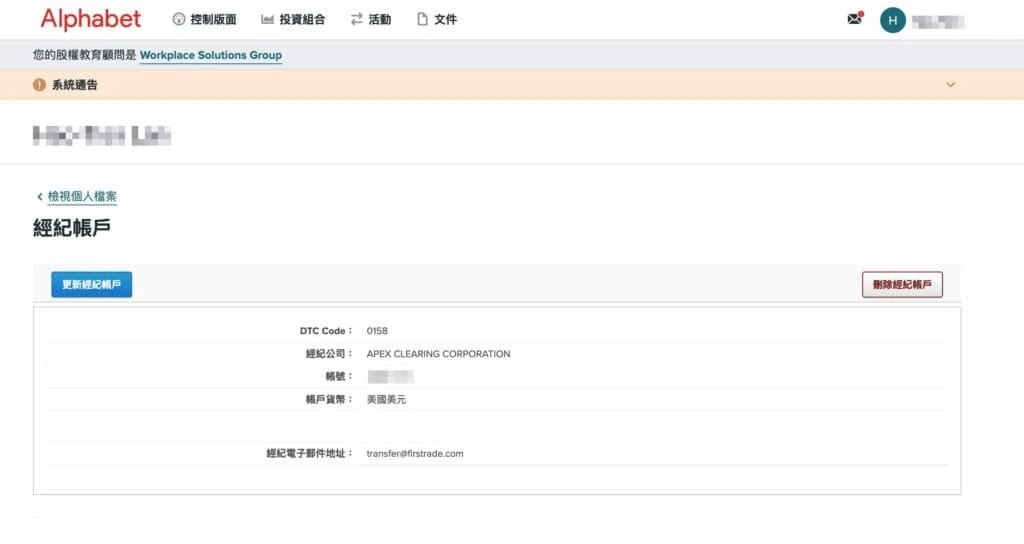1024x544 pixels.
Task: Open the 活動 activity menu
Action: pyautogui.click(x=371, y=20)
